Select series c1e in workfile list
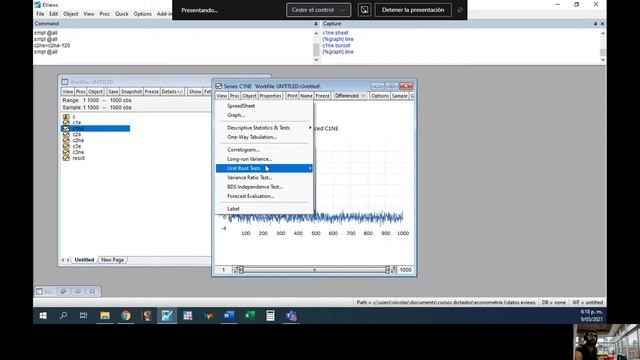 coord(77,122)
